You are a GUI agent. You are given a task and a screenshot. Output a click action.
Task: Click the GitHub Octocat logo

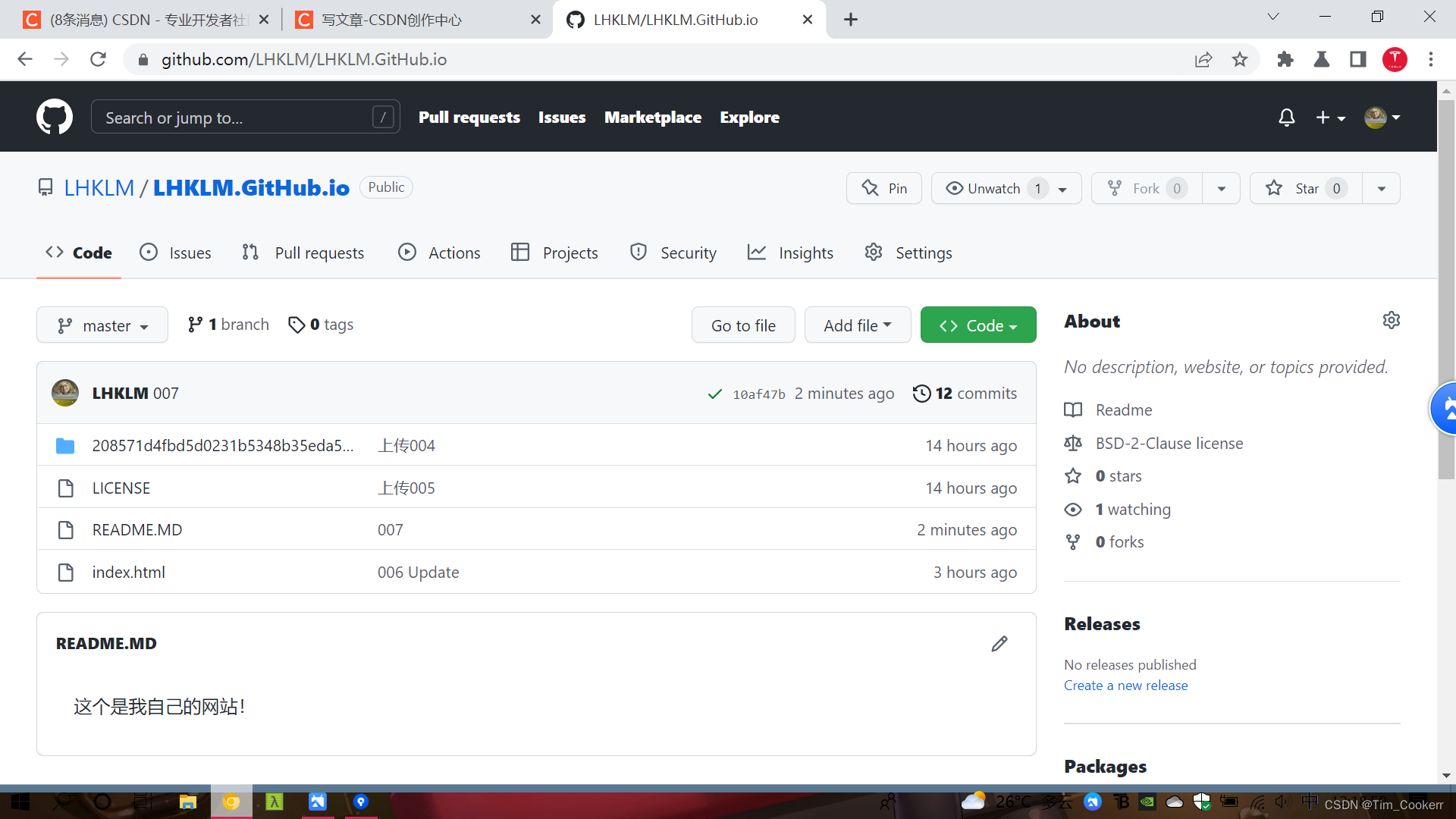[55, 117]
